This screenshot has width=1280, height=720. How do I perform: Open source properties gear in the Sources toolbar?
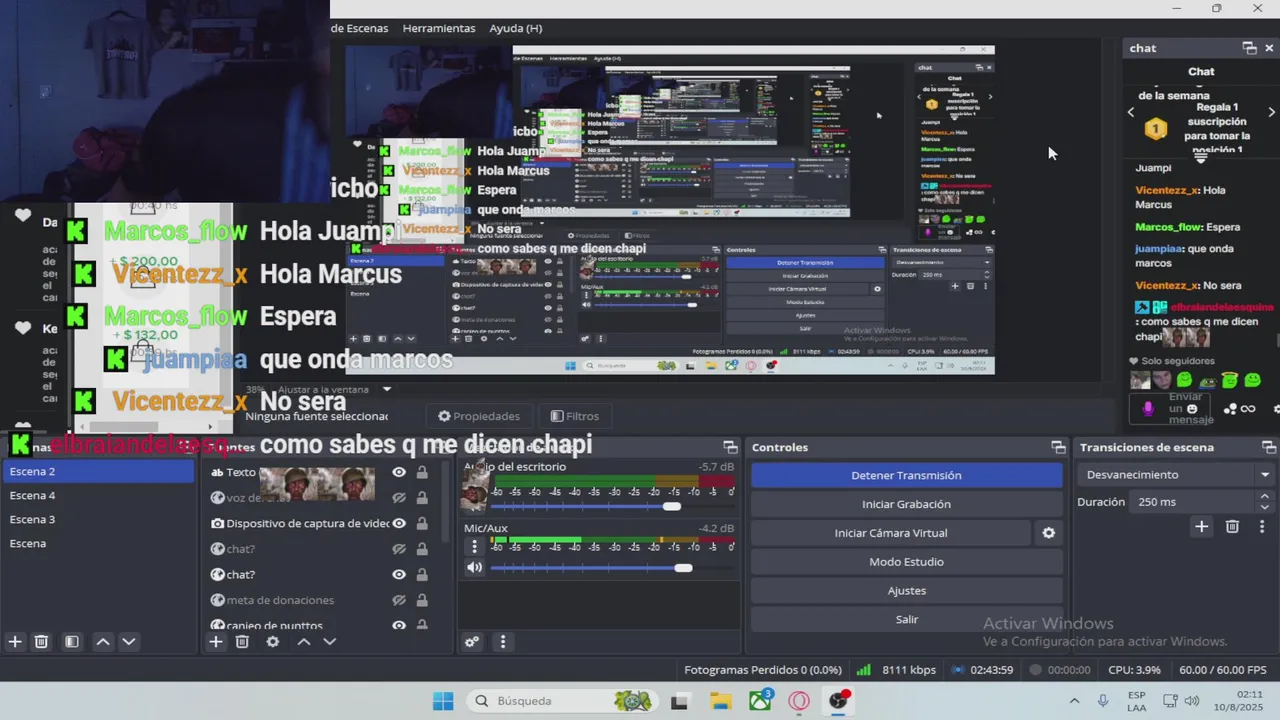tap(273, 642)
